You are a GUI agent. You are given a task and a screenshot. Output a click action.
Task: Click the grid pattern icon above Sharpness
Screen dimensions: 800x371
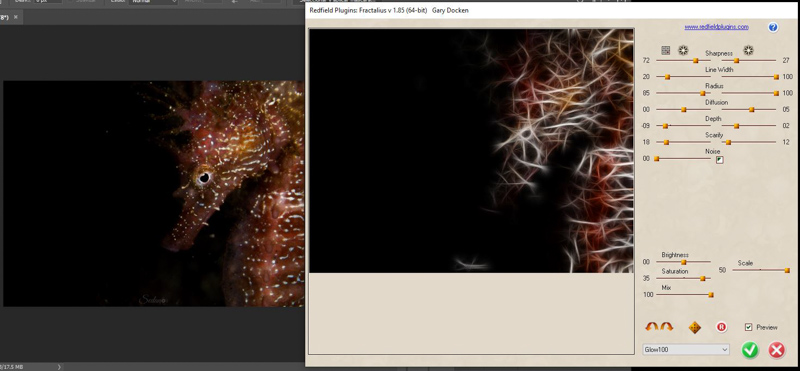click(665, 50)
